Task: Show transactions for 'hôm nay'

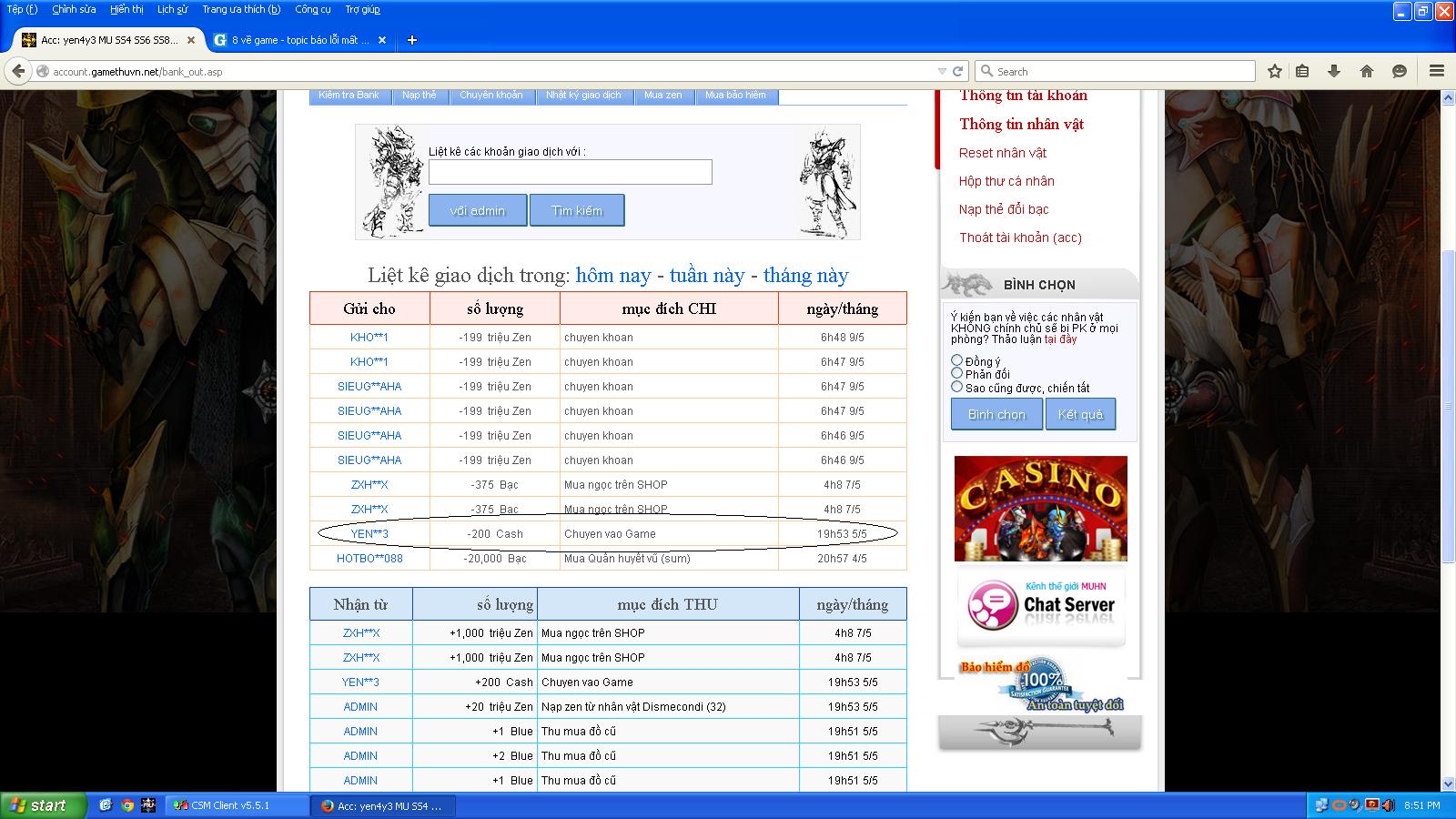Action: 613,275
